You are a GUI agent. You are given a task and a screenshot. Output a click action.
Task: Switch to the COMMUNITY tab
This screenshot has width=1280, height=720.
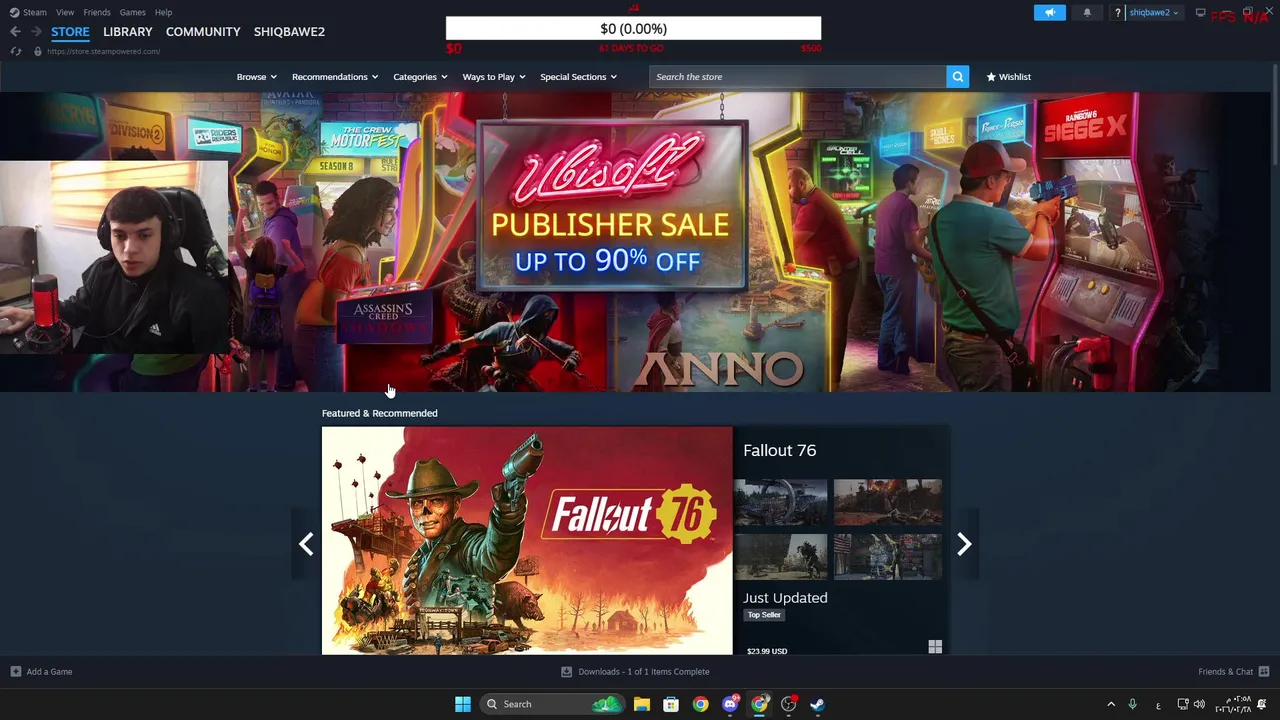[x=203, y=32]
